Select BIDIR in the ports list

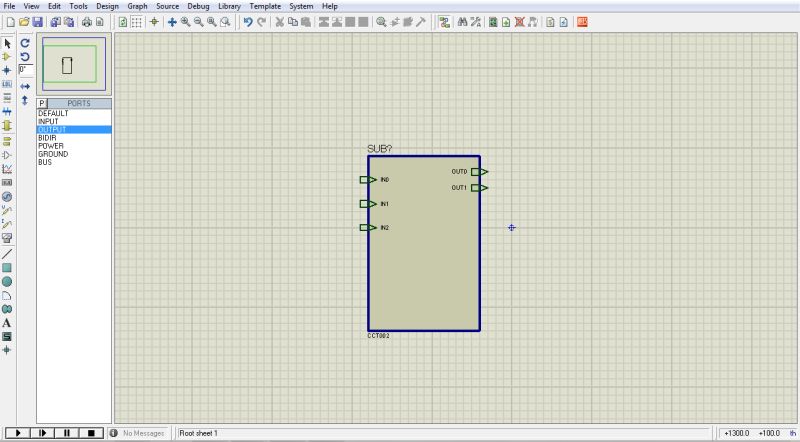pos(74,138)
